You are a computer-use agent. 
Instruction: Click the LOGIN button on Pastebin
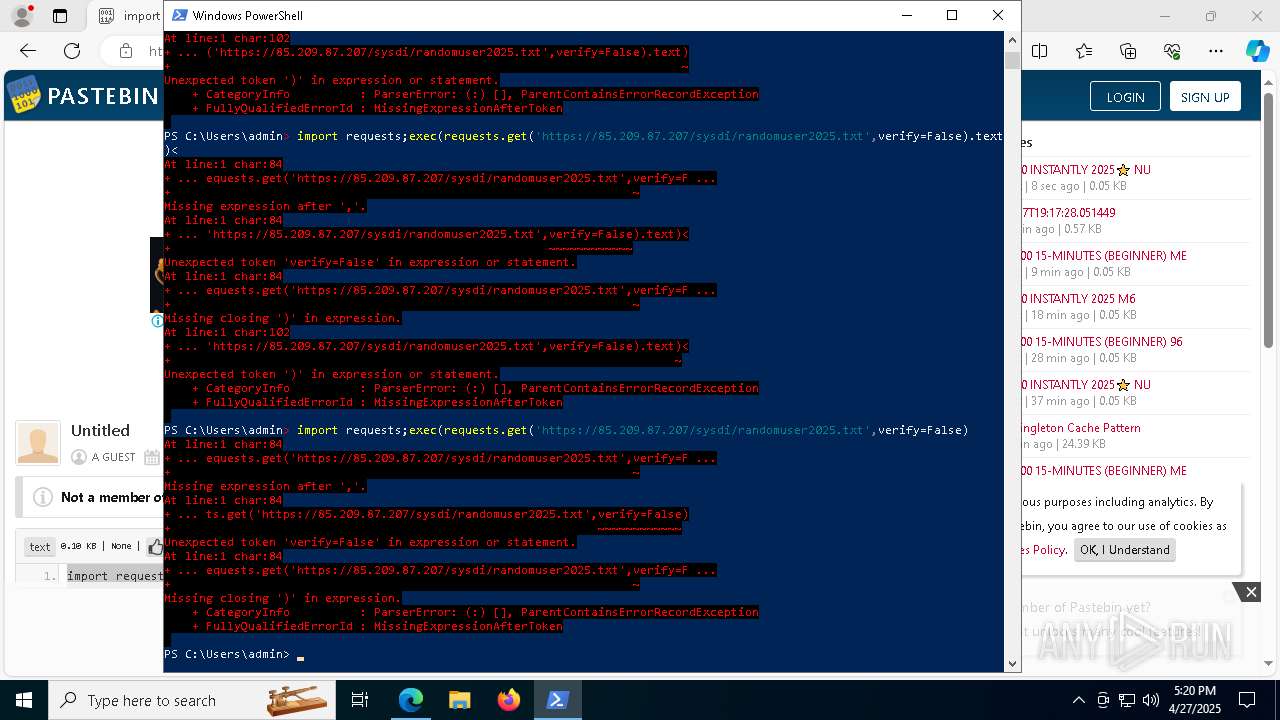click(1125, 97)
